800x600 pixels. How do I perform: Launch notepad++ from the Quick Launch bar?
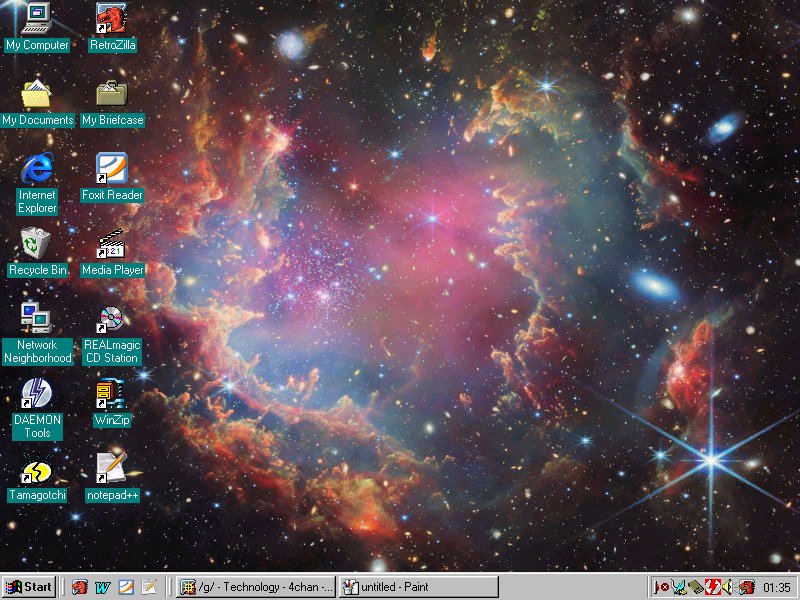[x=149, y=587]
